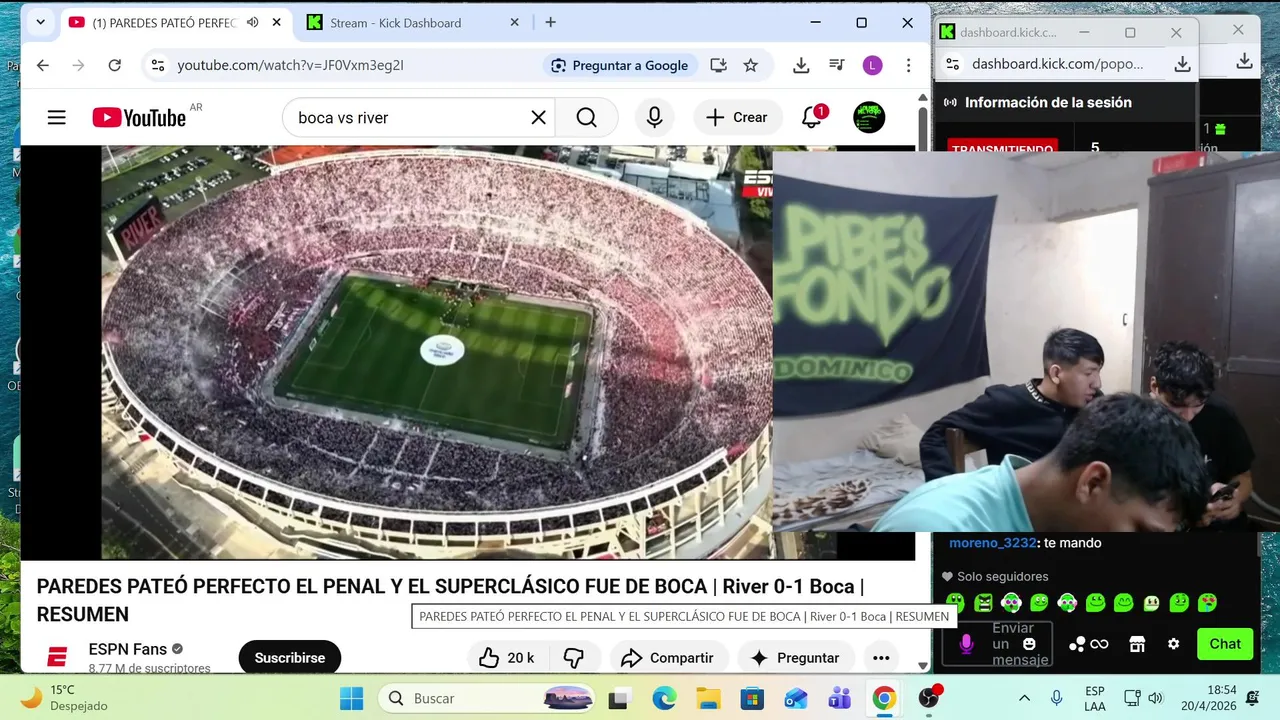
Task: Open OBS Studio from taskbar
Action: coord(929,698)
